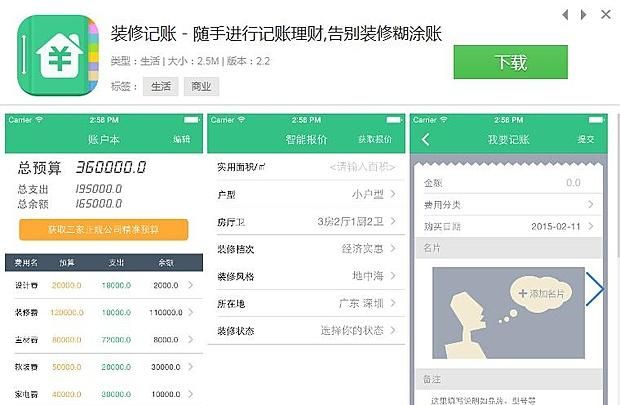Tap the back arrow in 我要记账
Image resolution: width=620 pixels, height=405 pixels.
tap(425, 139)
